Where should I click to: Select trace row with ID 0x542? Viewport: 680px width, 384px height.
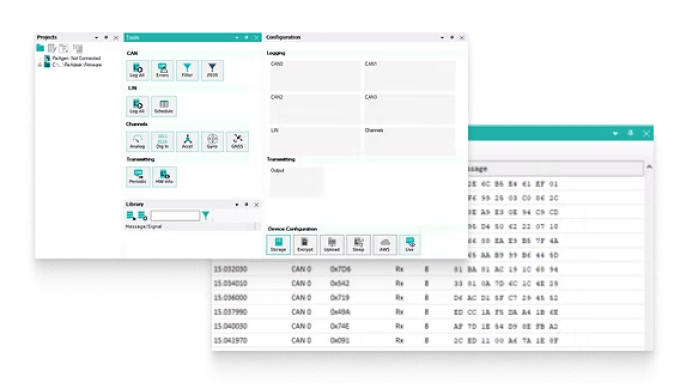(x=428, y=283)
